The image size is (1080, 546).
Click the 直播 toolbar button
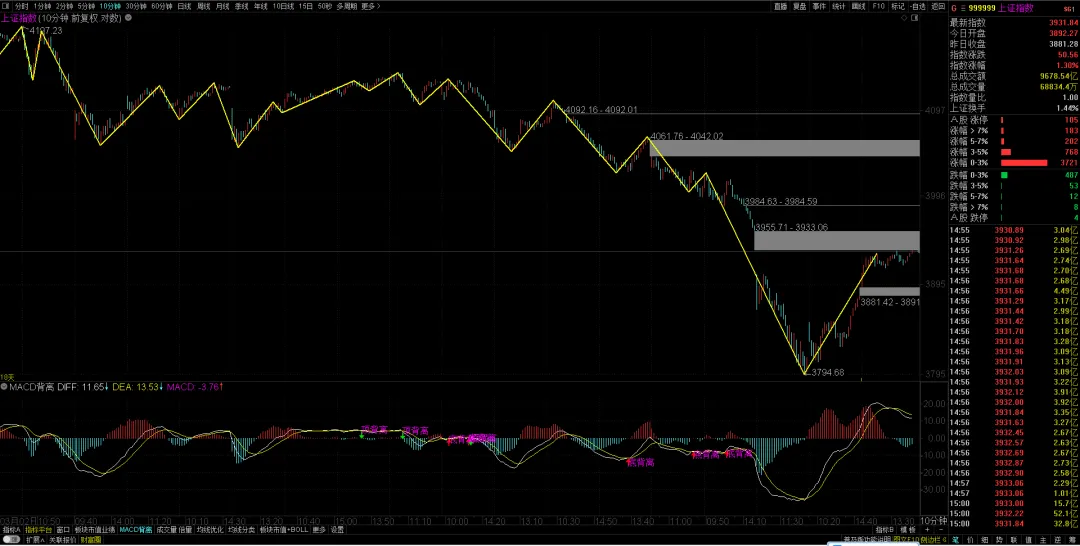780,6
